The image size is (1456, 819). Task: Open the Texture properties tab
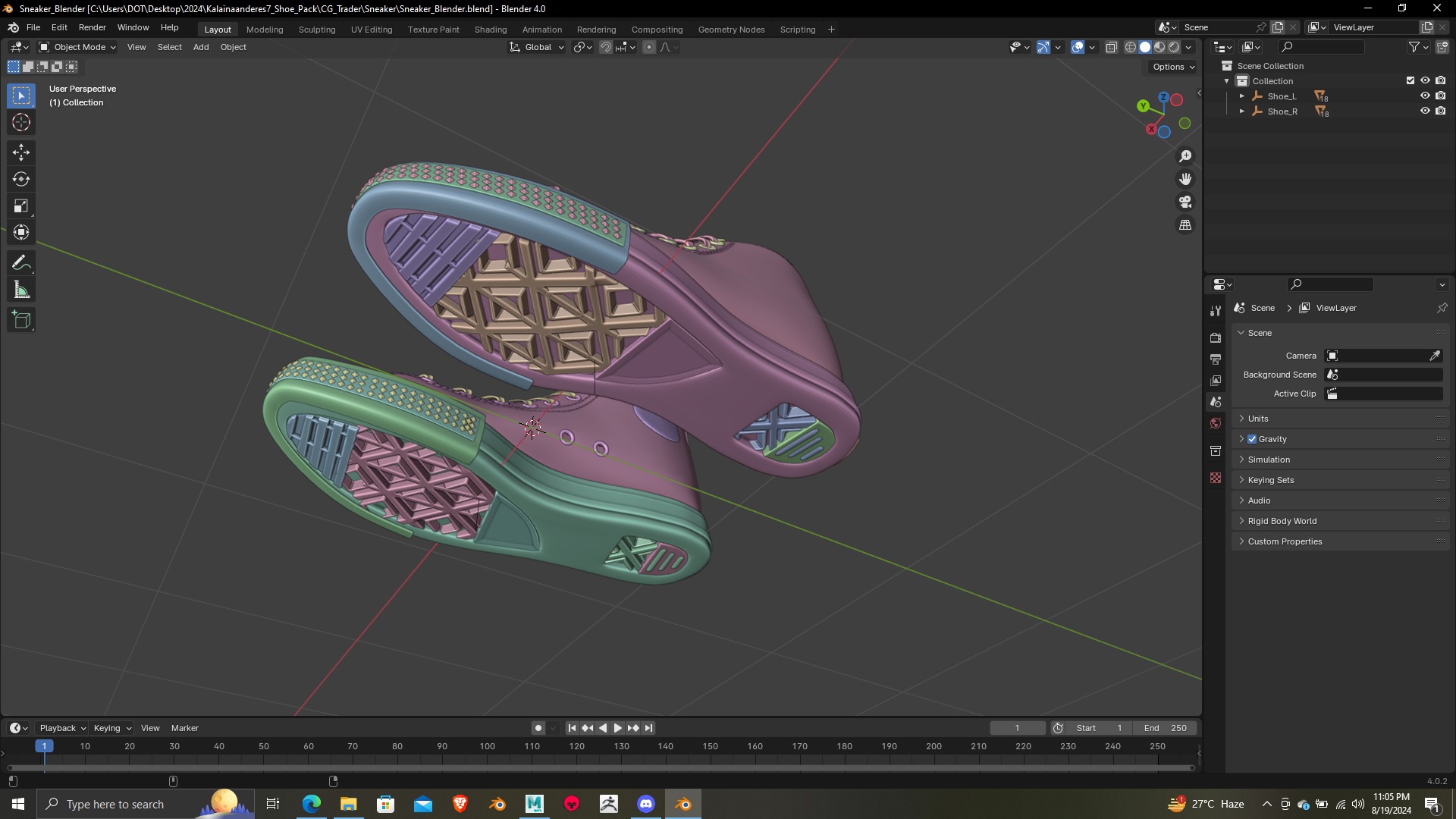click(1216, 478)
